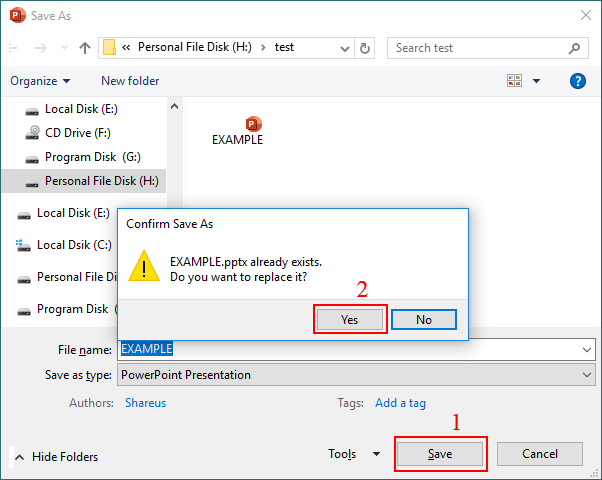The height and width of the screenshot is (480, 602).
Task: Go up one folder level arrow
Action: 85,48
